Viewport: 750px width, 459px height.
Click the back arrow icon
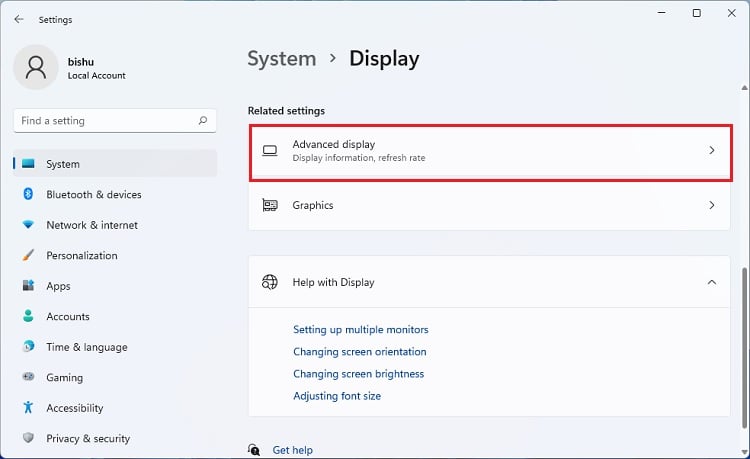click(19, 19)
